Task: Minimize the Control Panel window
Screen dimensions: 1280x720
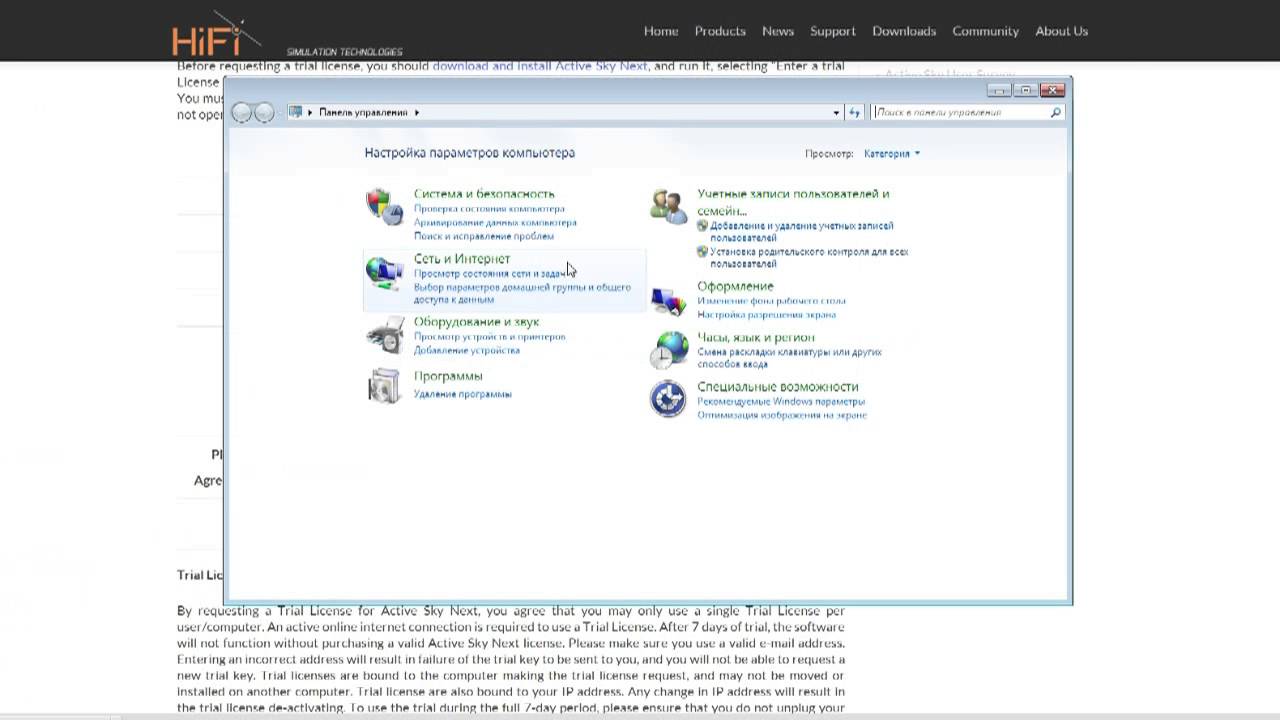Action: (x=998, y=90)
